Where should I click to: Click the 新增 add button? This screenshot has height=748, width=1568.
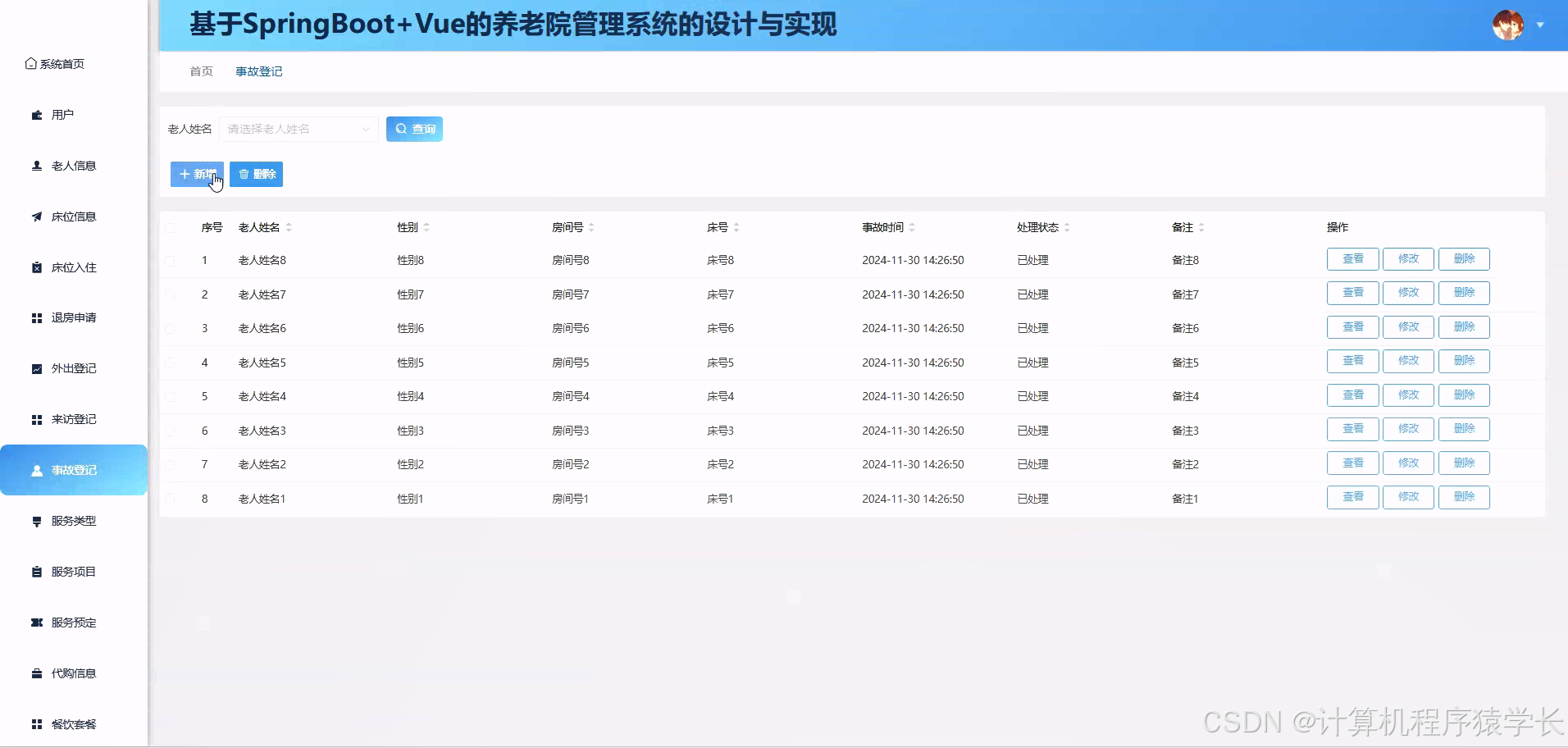point(197,174)
